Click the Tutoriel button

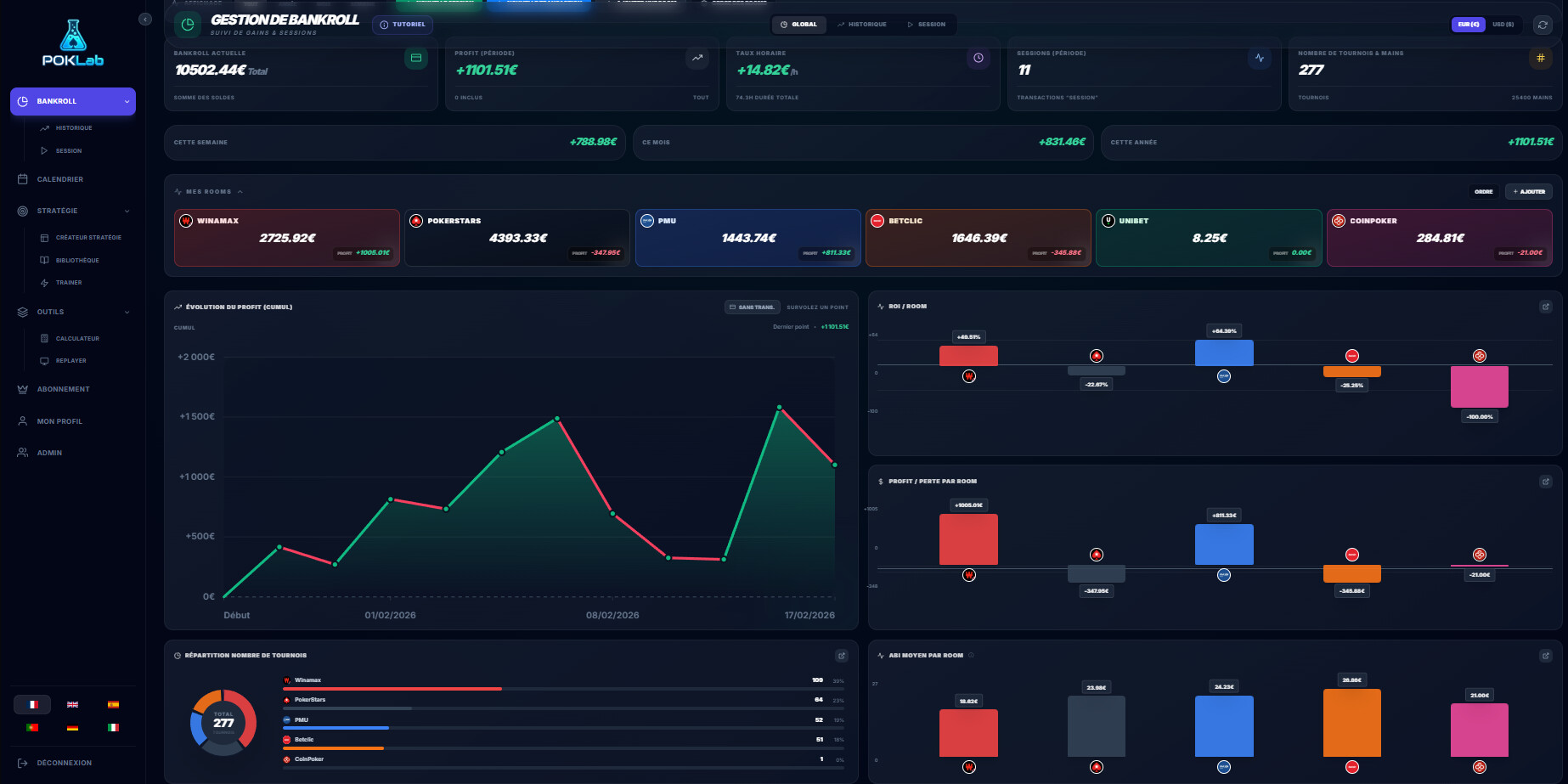[403, 25]
